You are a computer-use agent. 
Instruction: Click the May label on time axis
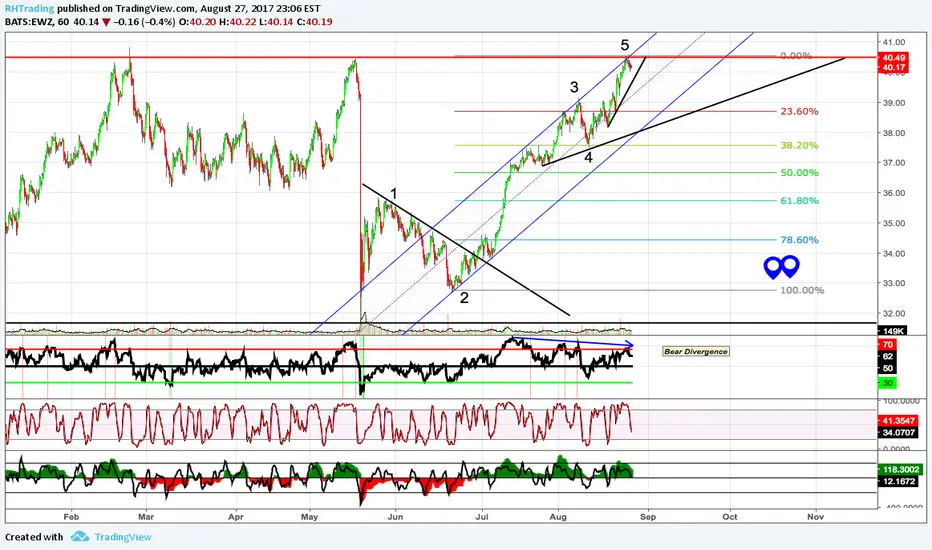(309, 517)
